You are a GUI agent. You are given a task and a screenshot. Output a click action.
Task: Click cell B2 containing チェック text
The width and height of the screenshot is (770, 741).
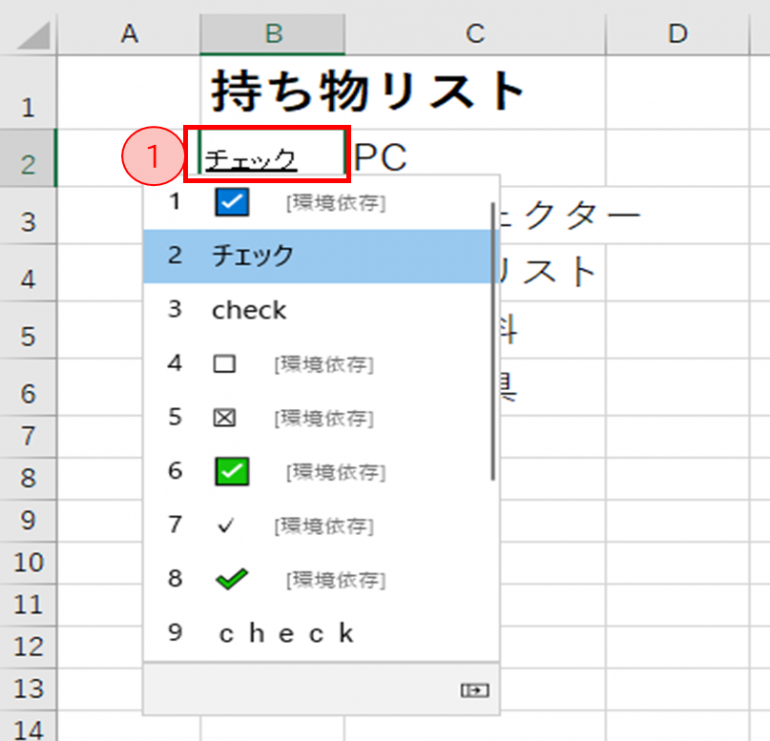(x=270, y=157)
